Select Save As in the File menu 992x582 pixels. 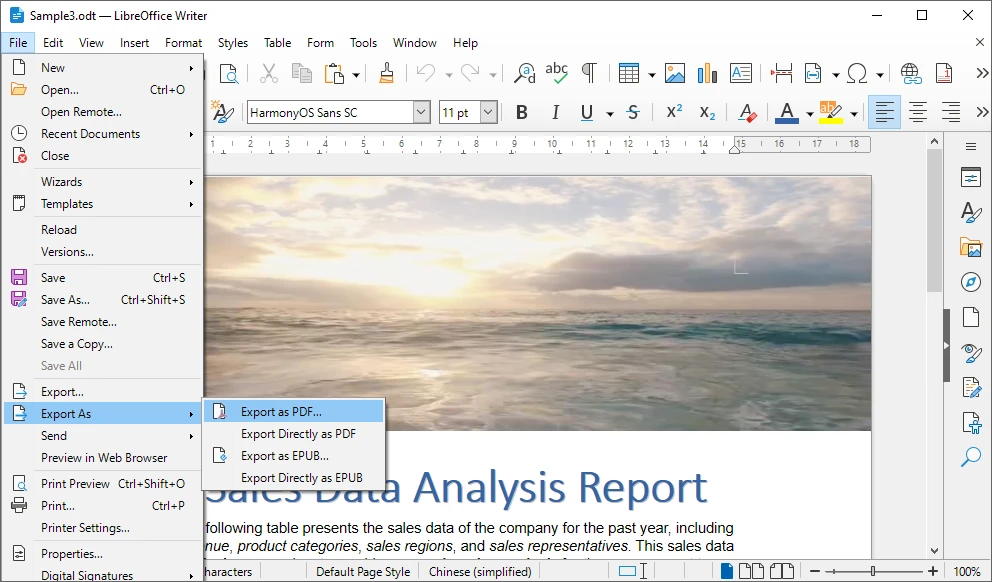(x=66, y=299)
